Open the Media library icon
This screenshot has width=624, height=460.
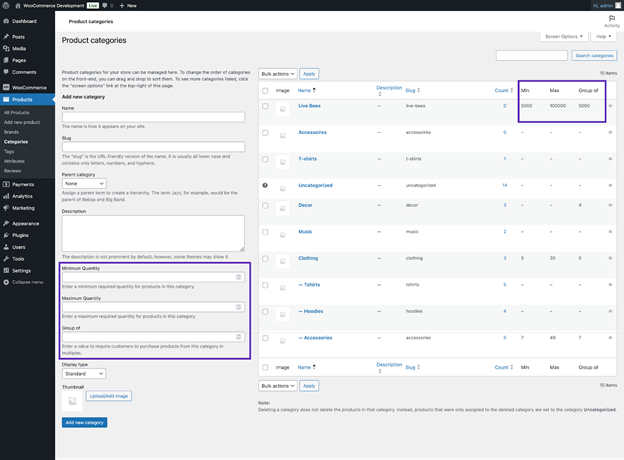[6, 48]
